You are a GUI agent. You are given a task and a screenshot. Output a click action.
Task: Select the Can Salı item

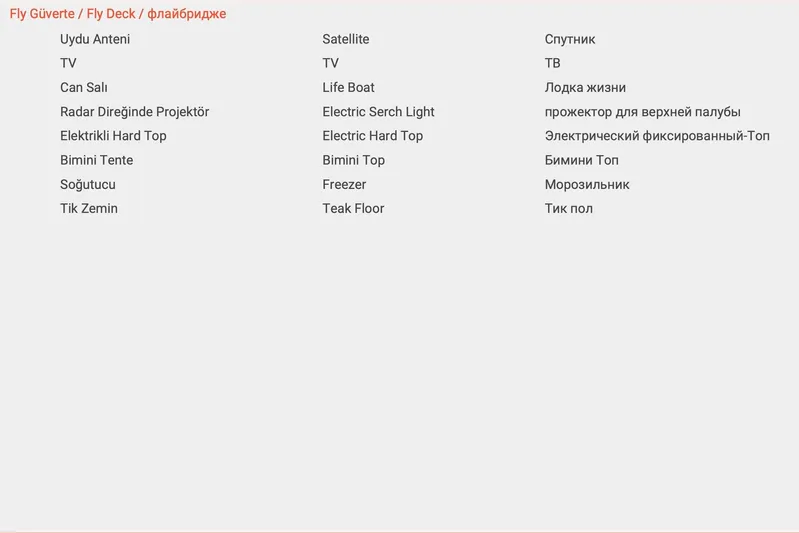tap(84, 88)
